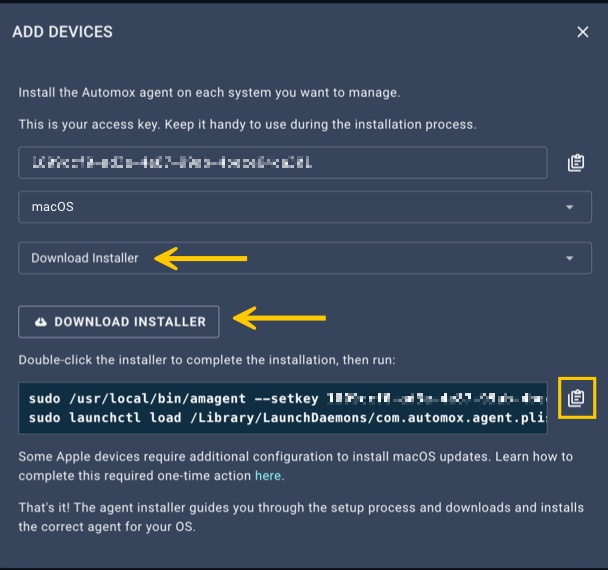
Task: Click the sudo launchctl load command line
Action: 287,418
